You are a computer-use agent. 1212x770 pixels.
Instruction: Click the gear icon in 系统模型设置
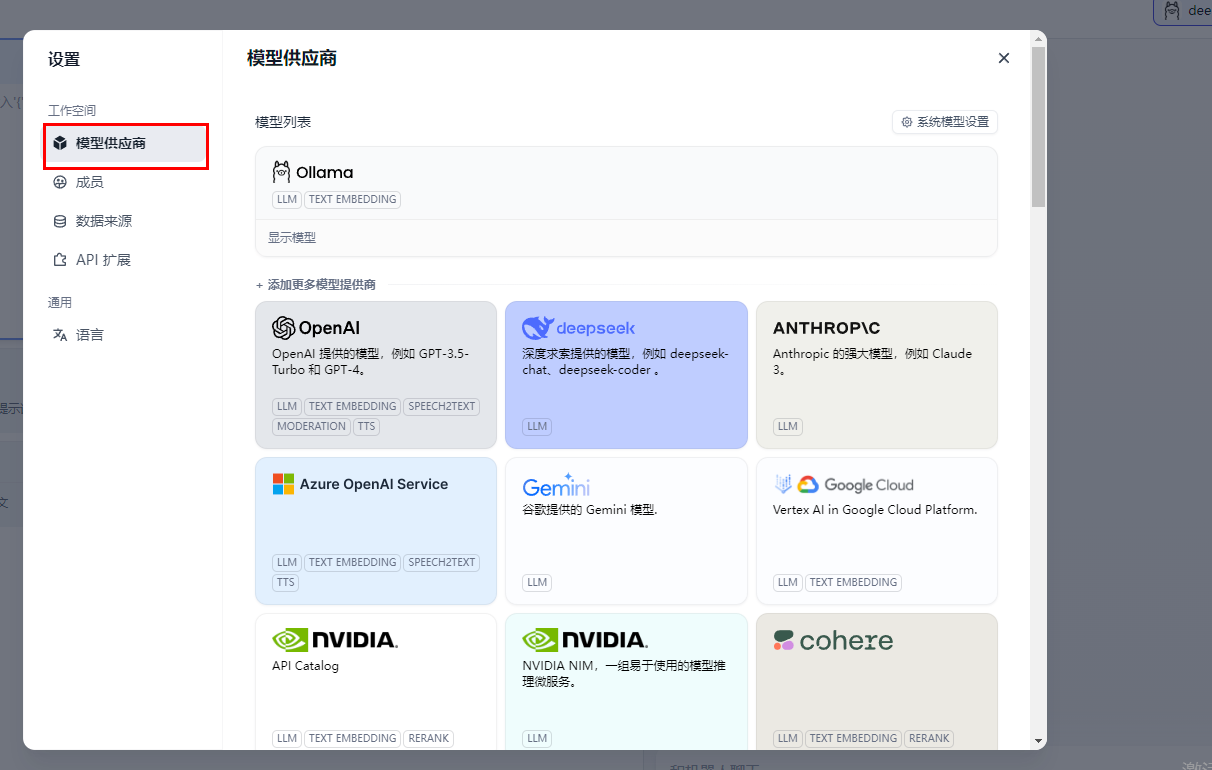pos(907,122)
